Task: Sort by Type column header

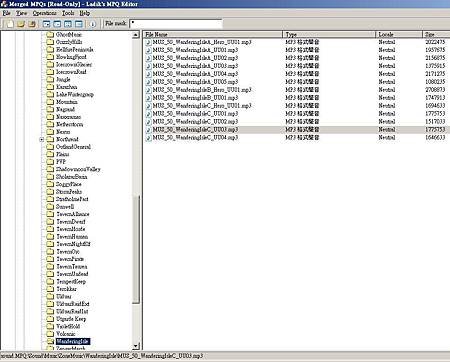Action: pyautogui.click(x=329, y=34)
